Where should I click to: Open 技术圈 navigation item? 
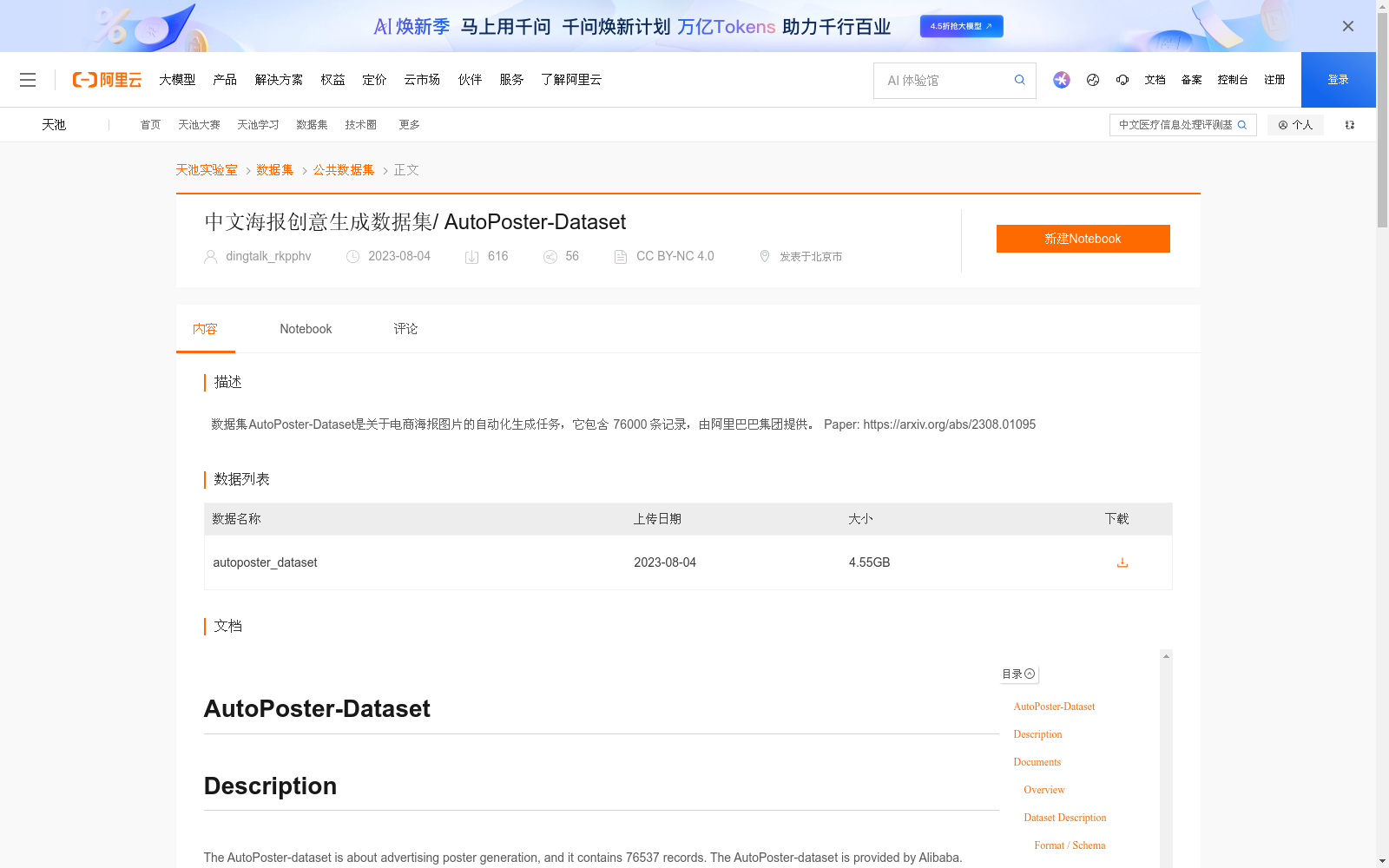[360, 125]
